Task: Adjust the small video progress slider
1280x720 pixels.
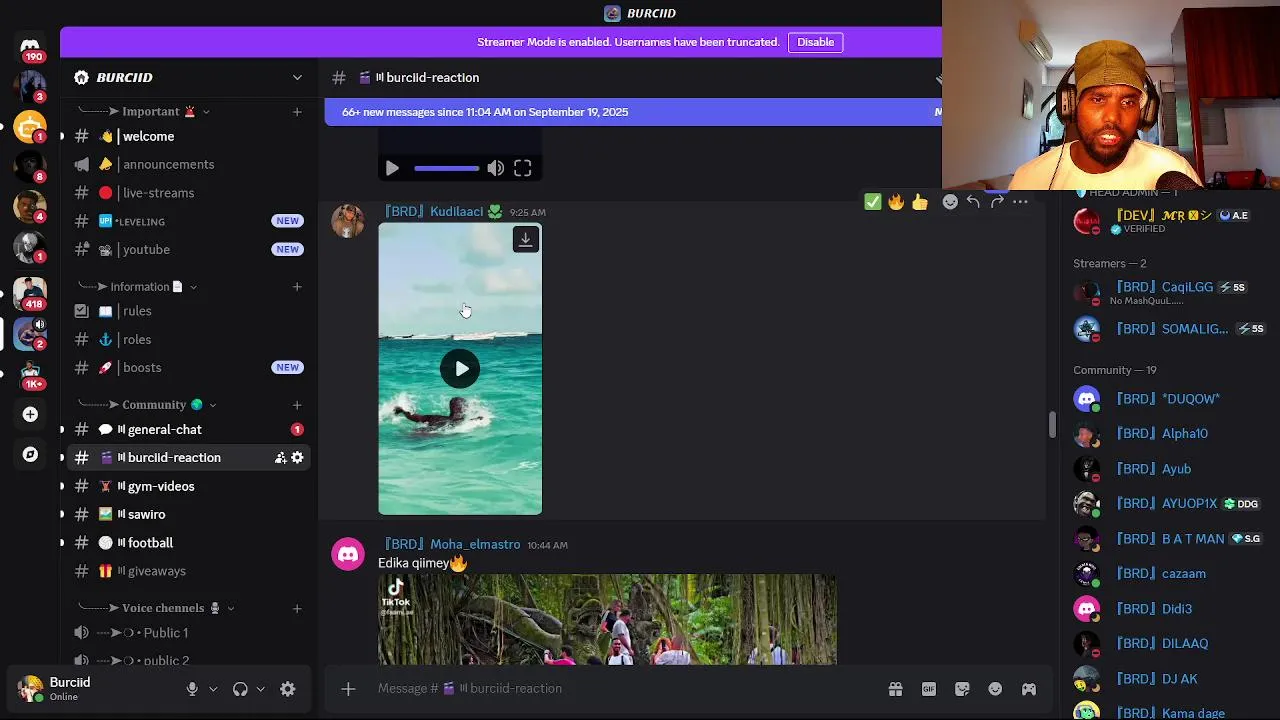Action: (x=446, y=168)
